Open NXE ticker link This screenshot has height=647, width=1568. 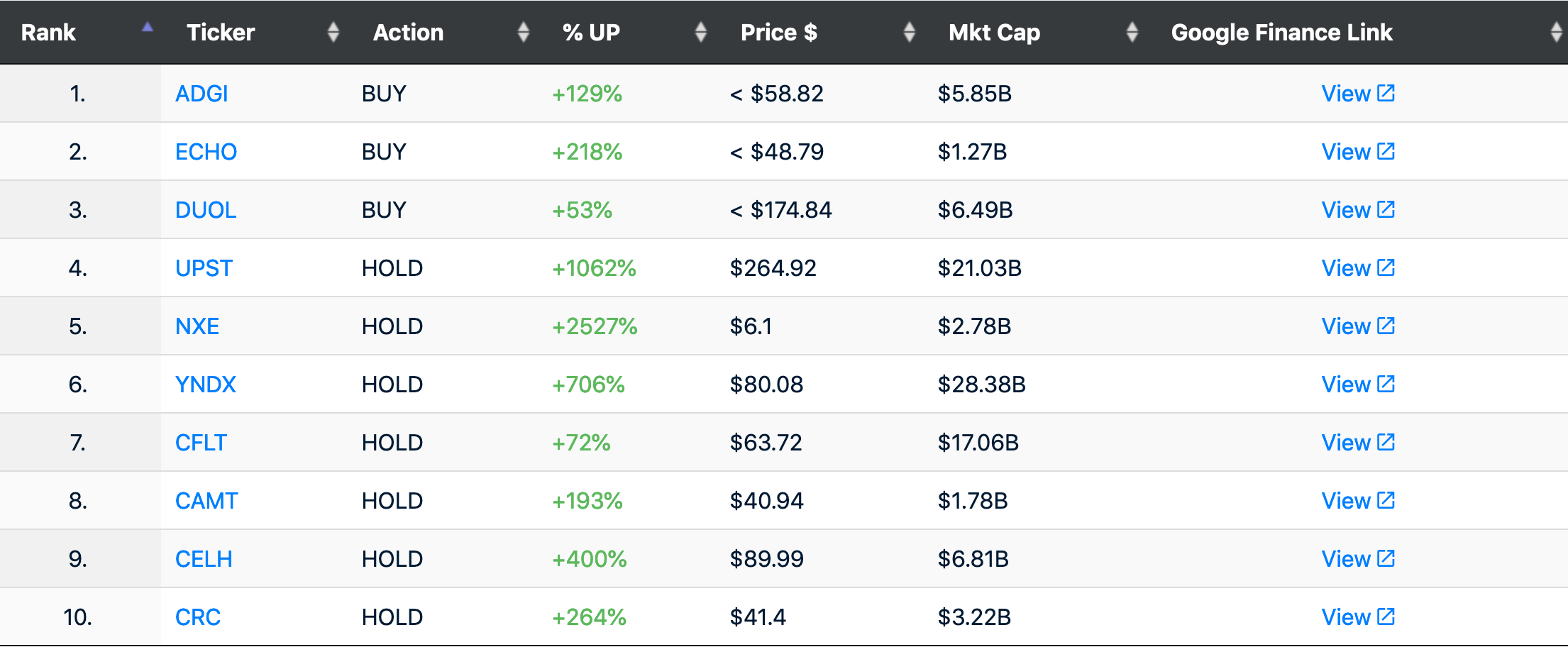[197, 326]
